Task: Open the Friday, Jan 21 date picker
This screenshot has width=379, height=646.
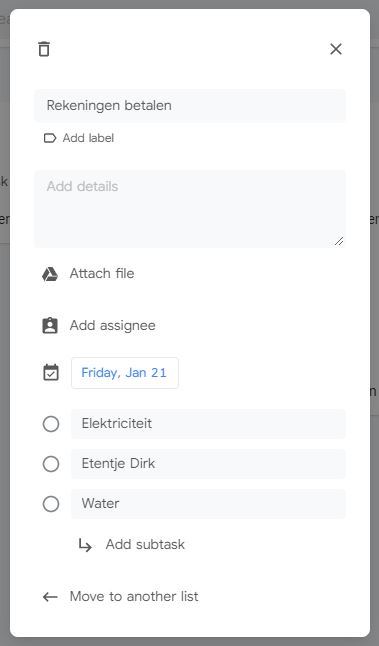Action: pyautogui.click(x=125, y=373)
